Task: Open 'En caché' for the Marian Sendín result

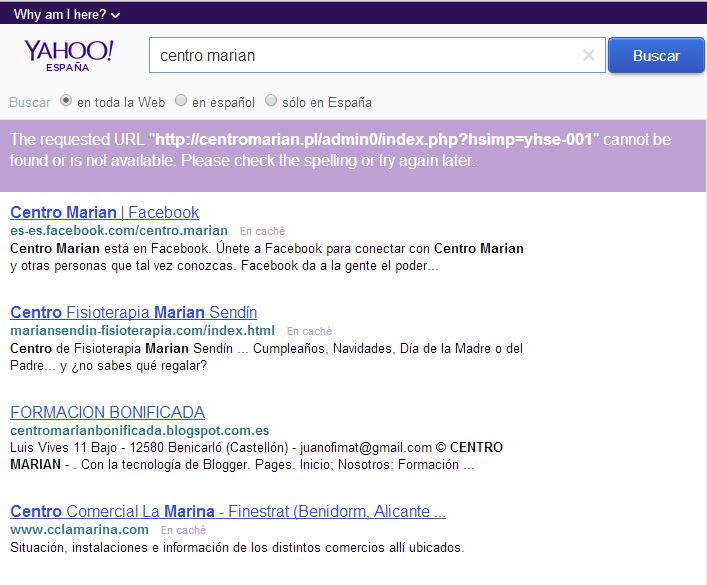Action: pos(309,331)
